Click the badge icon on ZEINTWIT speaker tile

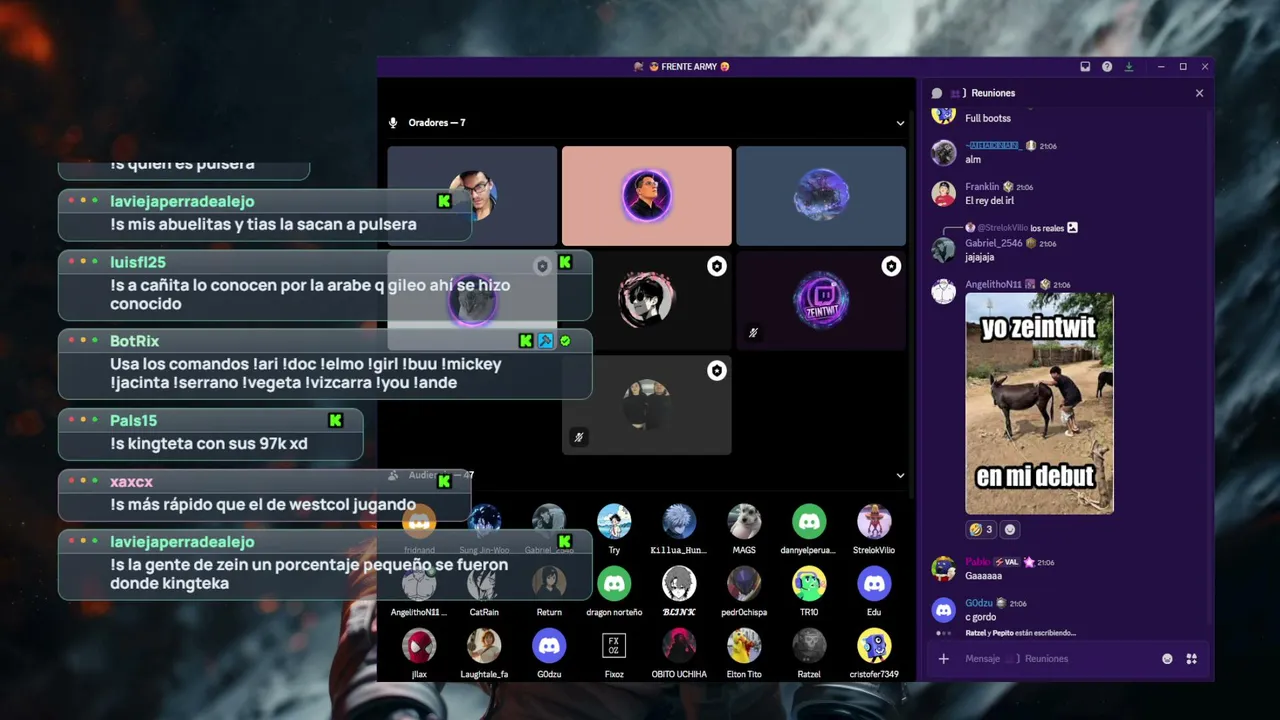coord(891,266)
